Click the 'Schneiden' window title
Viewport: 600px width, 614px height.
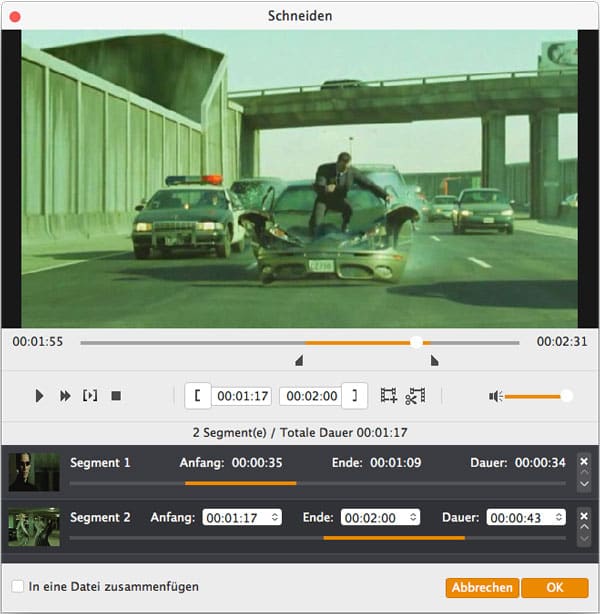tap(300, 16)
